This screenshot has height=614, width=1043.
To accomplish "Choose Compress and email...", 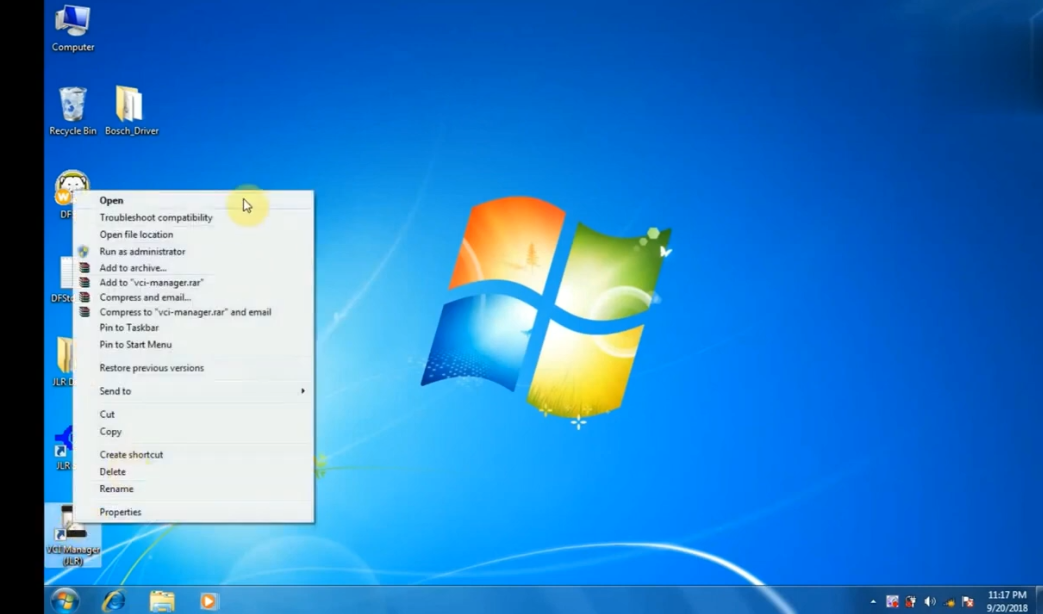I will (193, 297).
